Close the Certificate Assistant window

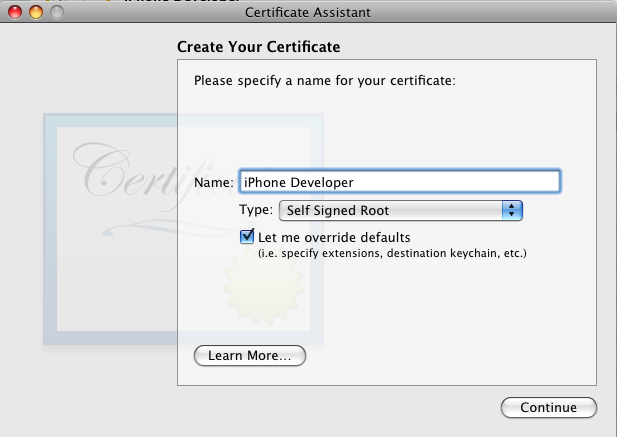[x=15, y=12]
